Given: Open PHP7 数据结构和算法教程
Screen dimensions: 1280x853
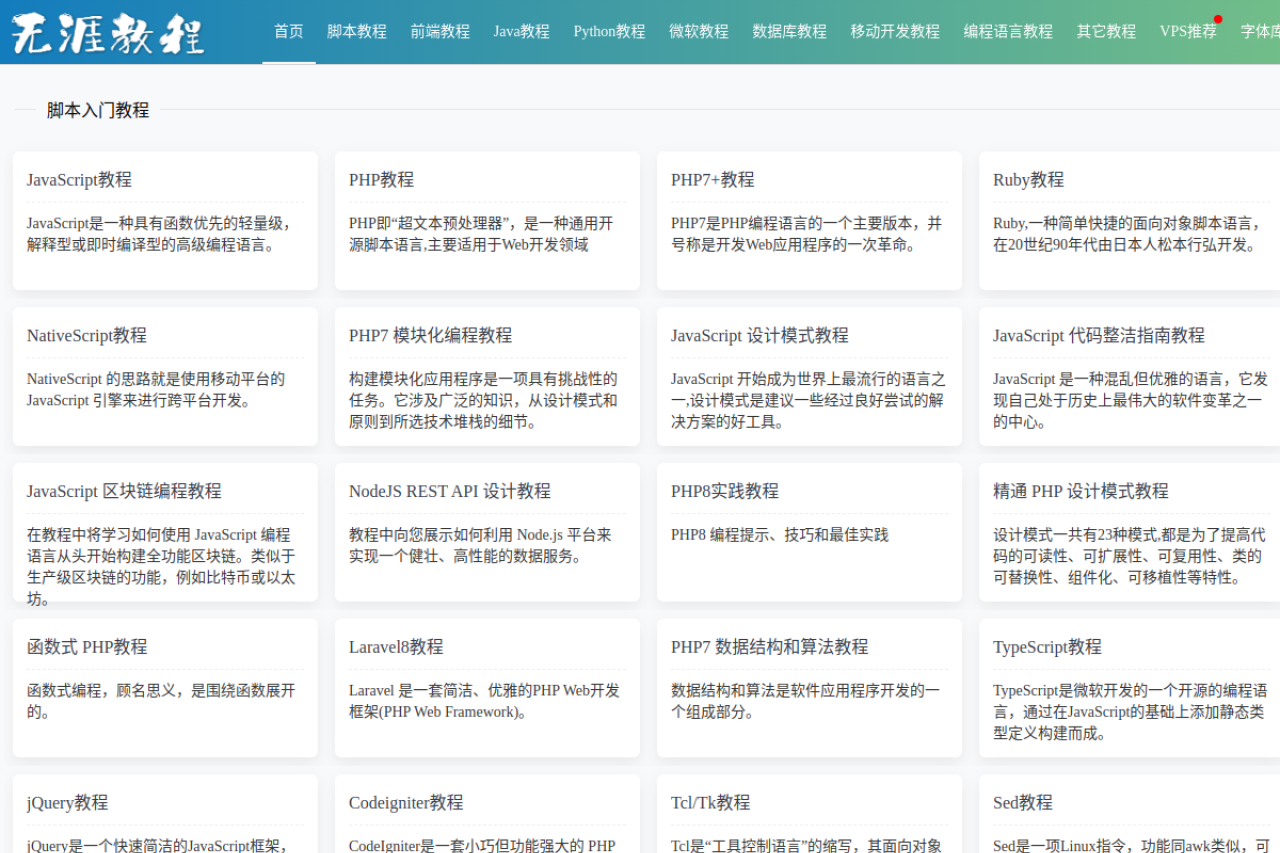Looking at the screenshot, I should [770, 647].
